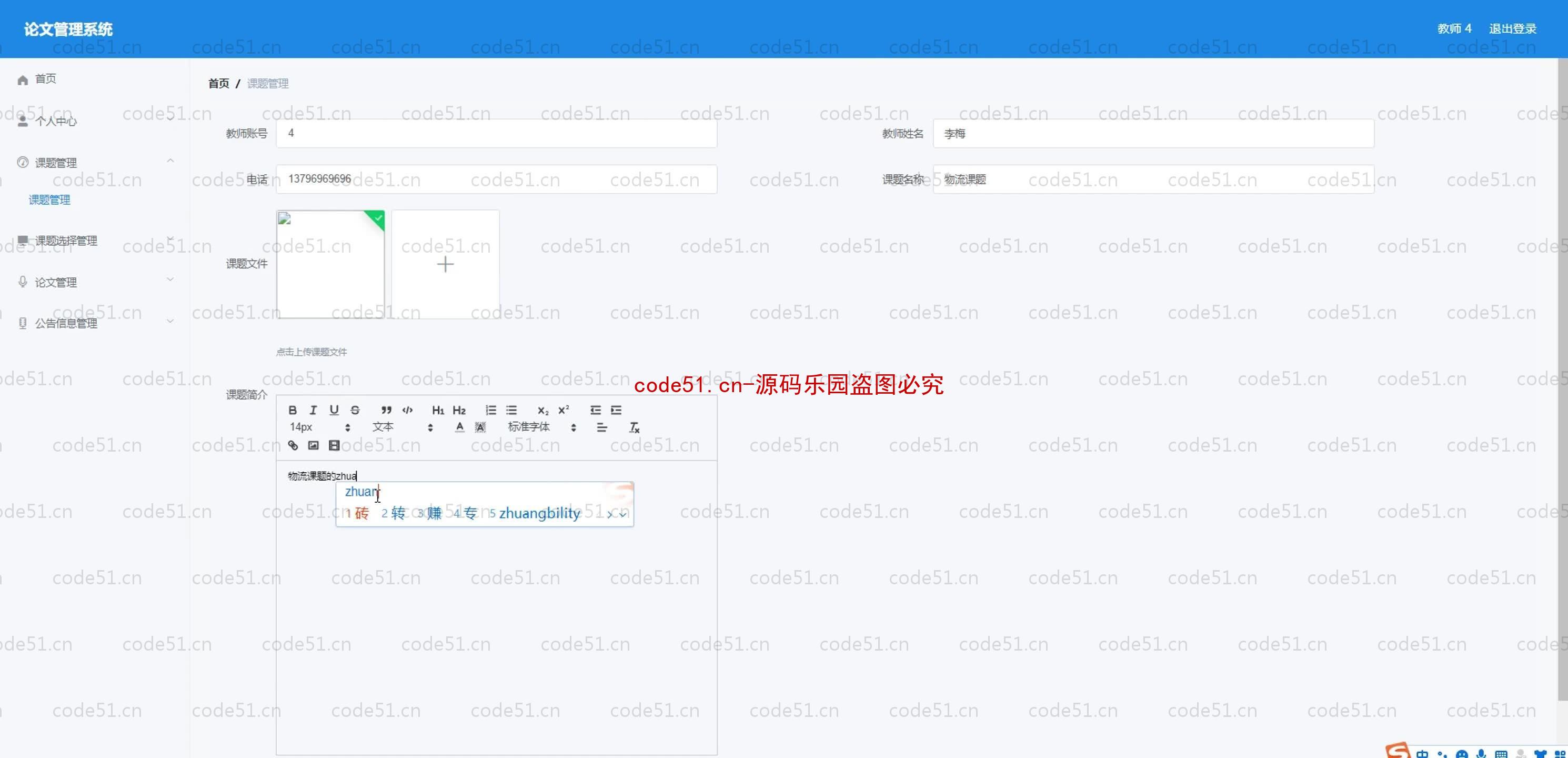The width and height of the screenshot is (1568, 758).
Task: Expand the 公告信息管理 sidebar menu
Action: tap(95, 323)
